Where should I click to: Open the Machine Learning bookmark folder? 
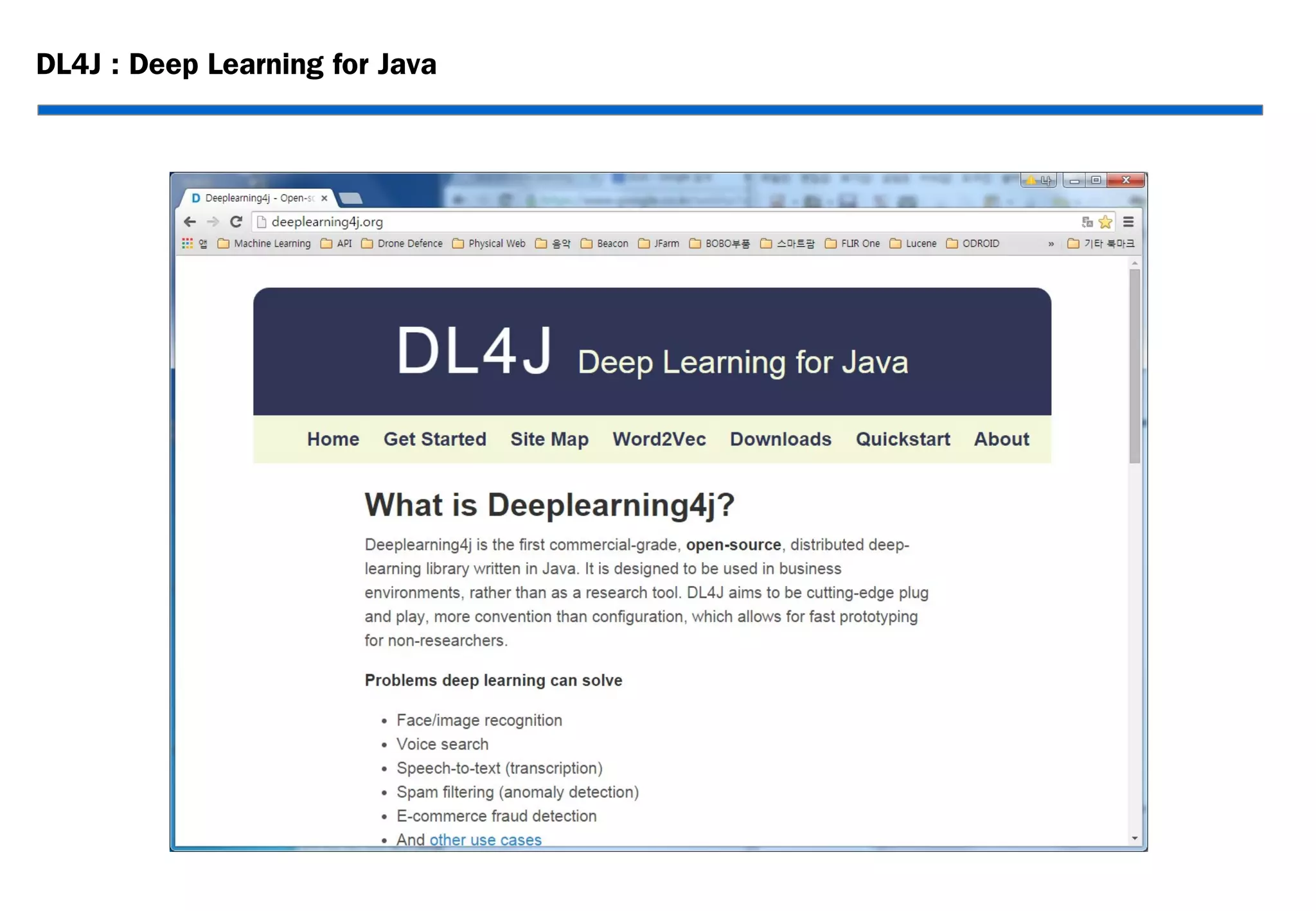pyautogui.click(x=265, y=243)
